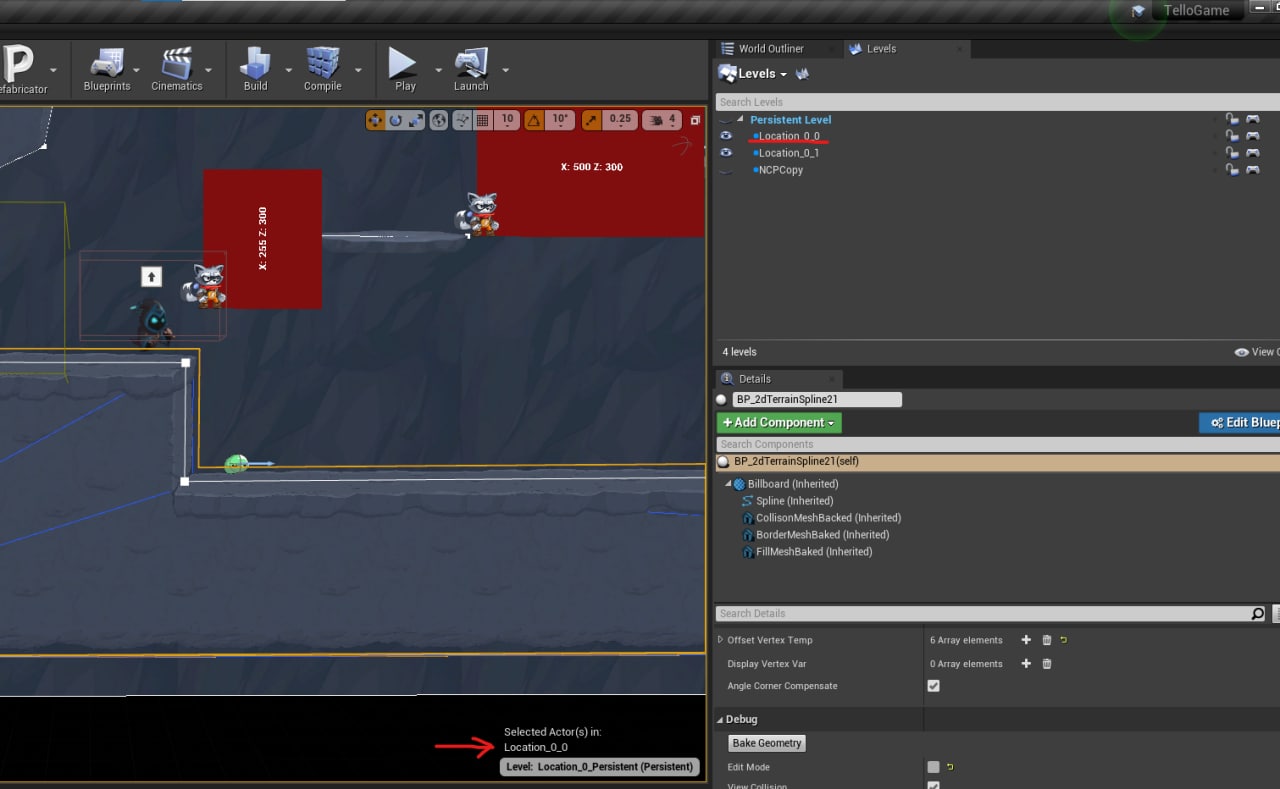Open grid snap size 10 dropdown

507,120
